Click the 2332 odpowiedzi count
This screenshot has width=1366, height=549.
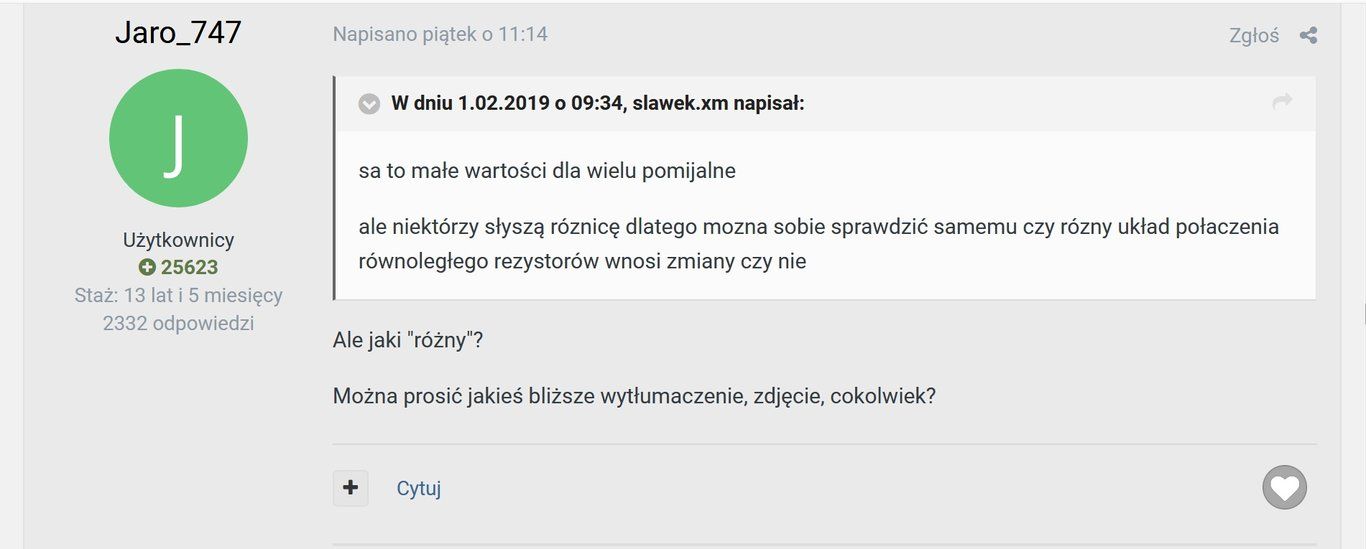click(x=178, y=323)
